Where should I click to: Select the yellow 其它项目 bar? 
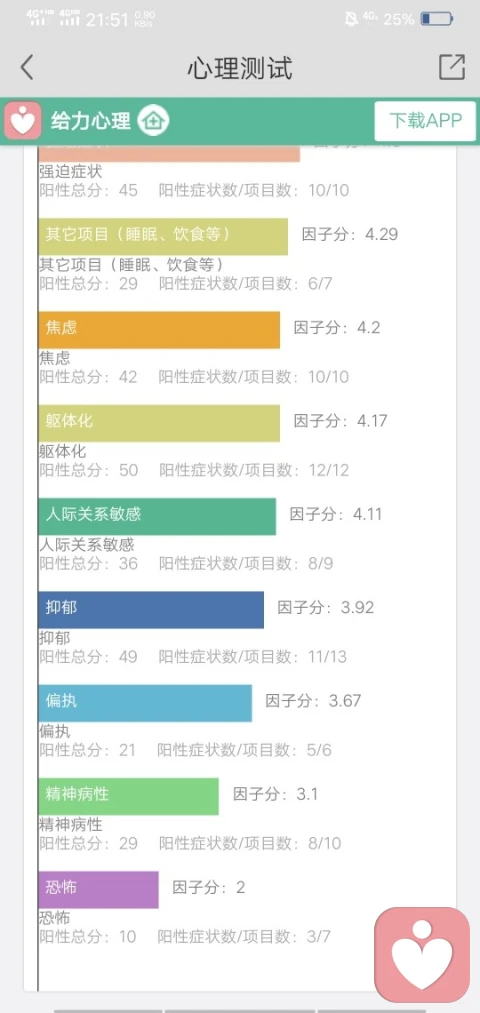coord(163,236)
